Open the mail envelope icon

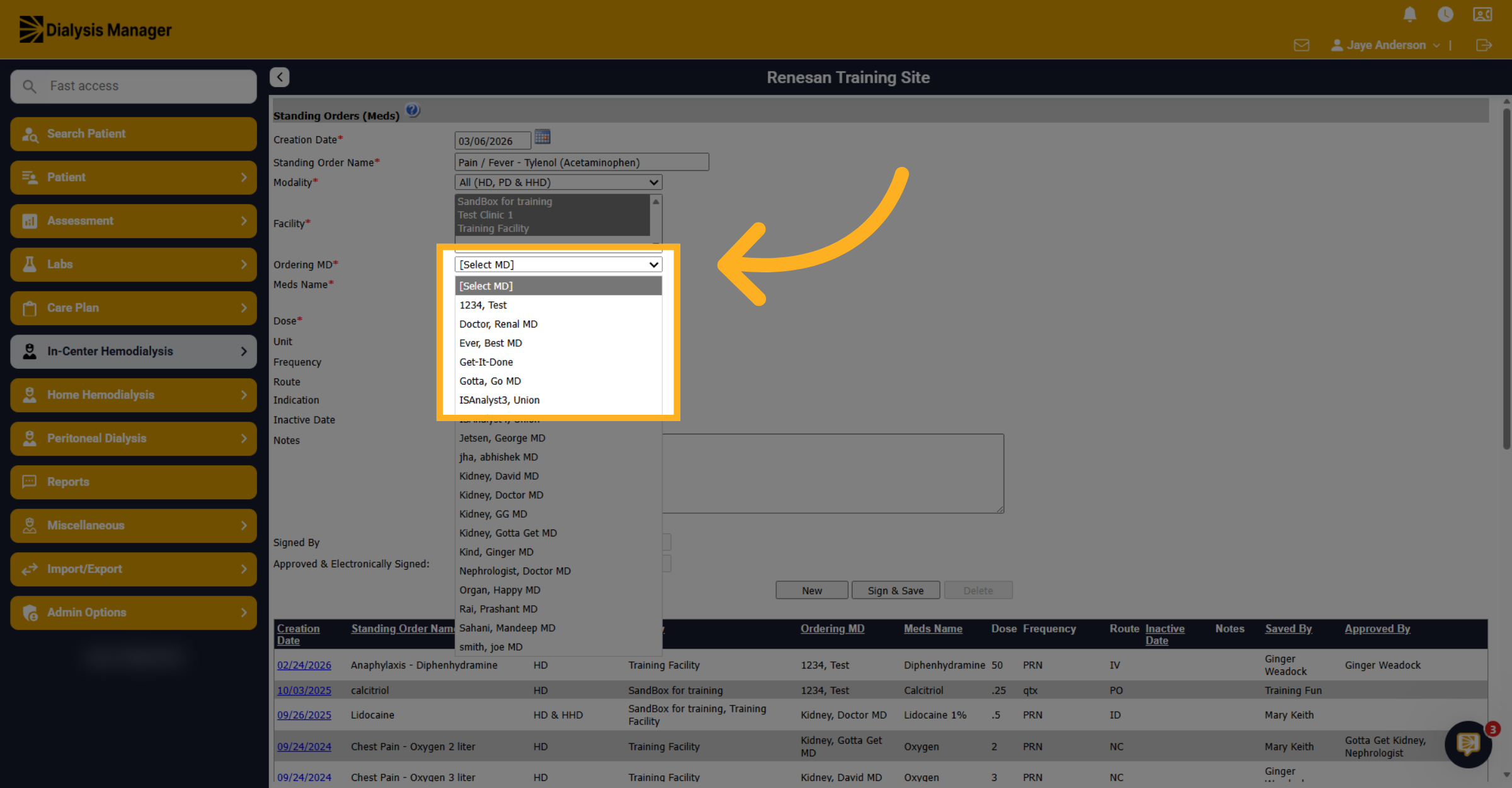[x=1302, y=45]
